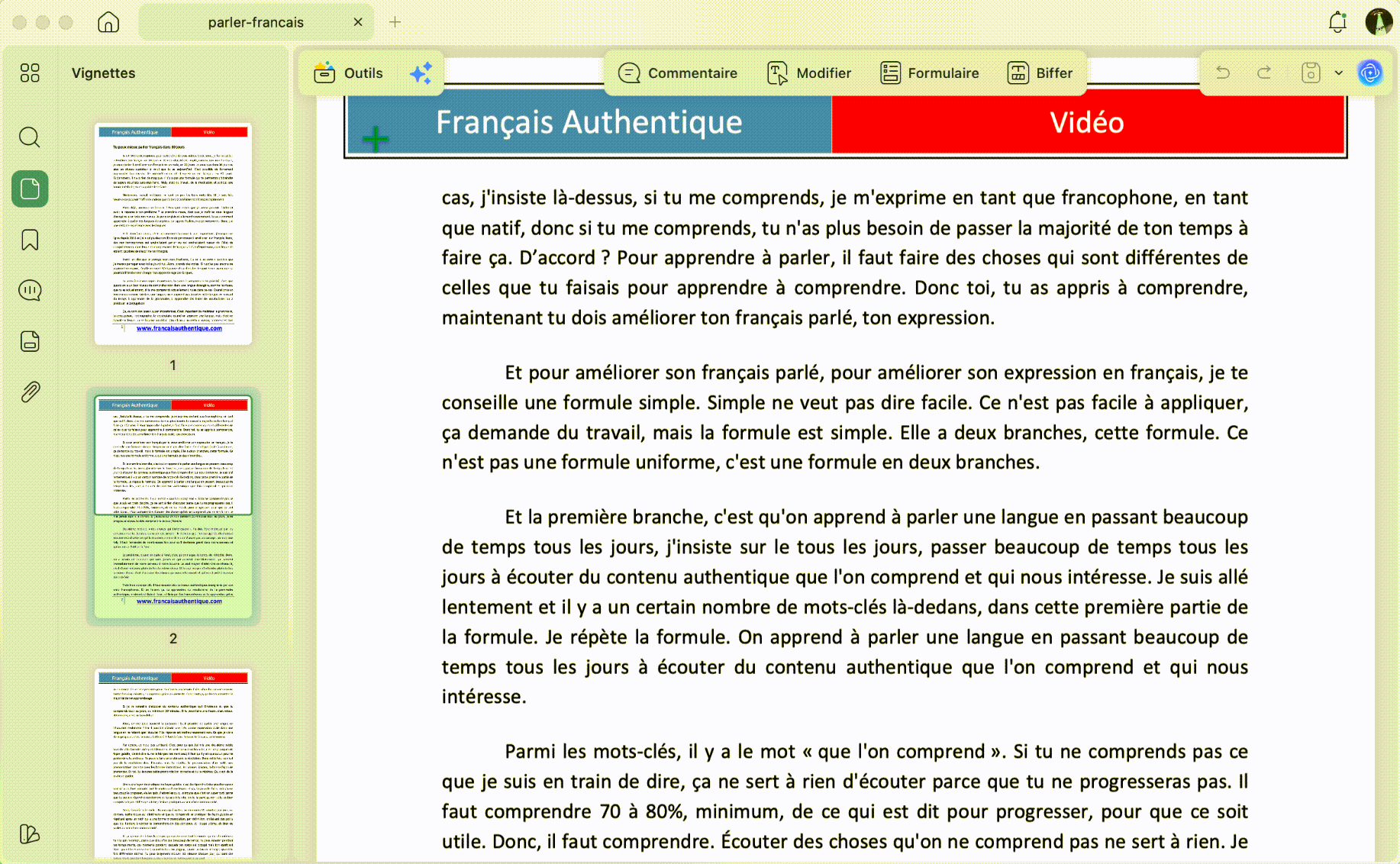Click the bottom-left sidebar app icon

click(30, 833)
